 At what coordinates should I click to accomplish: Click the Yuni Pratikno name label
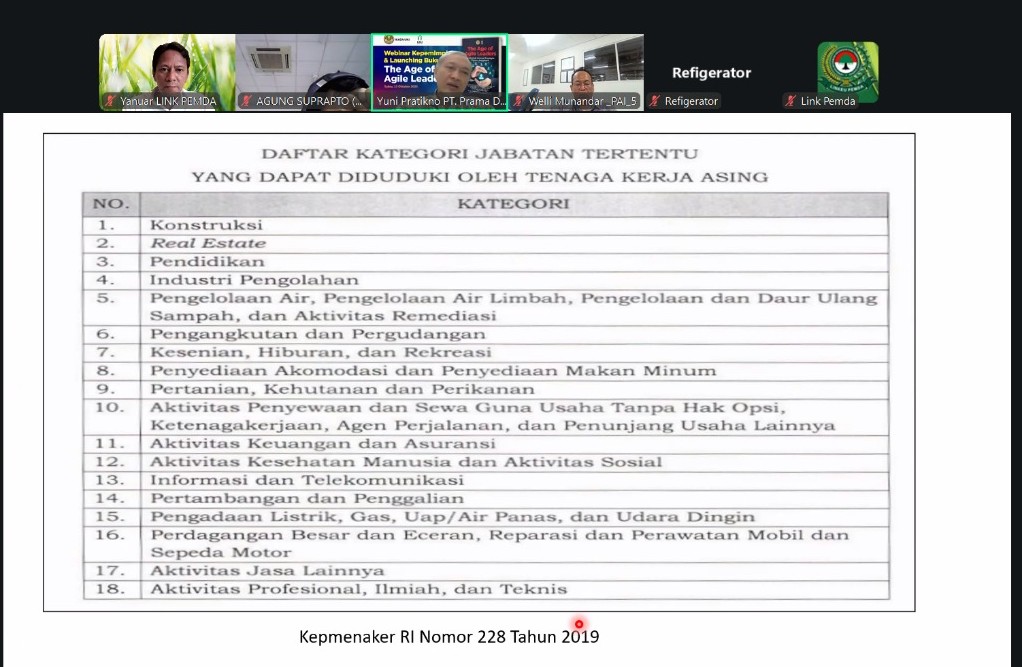tap(441, 101)
